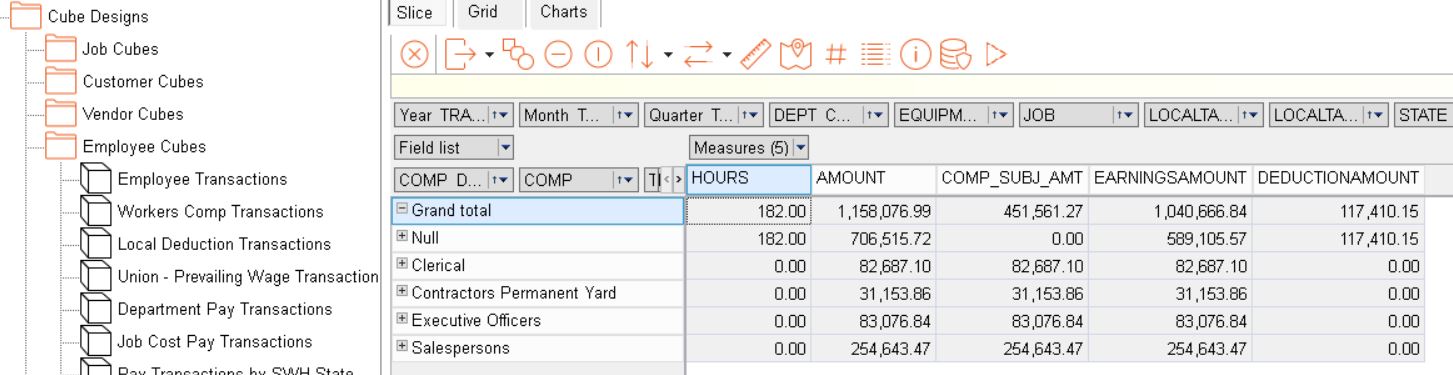Click the Salespersons AMOUNT cell 254,643.47

(873, 348)
